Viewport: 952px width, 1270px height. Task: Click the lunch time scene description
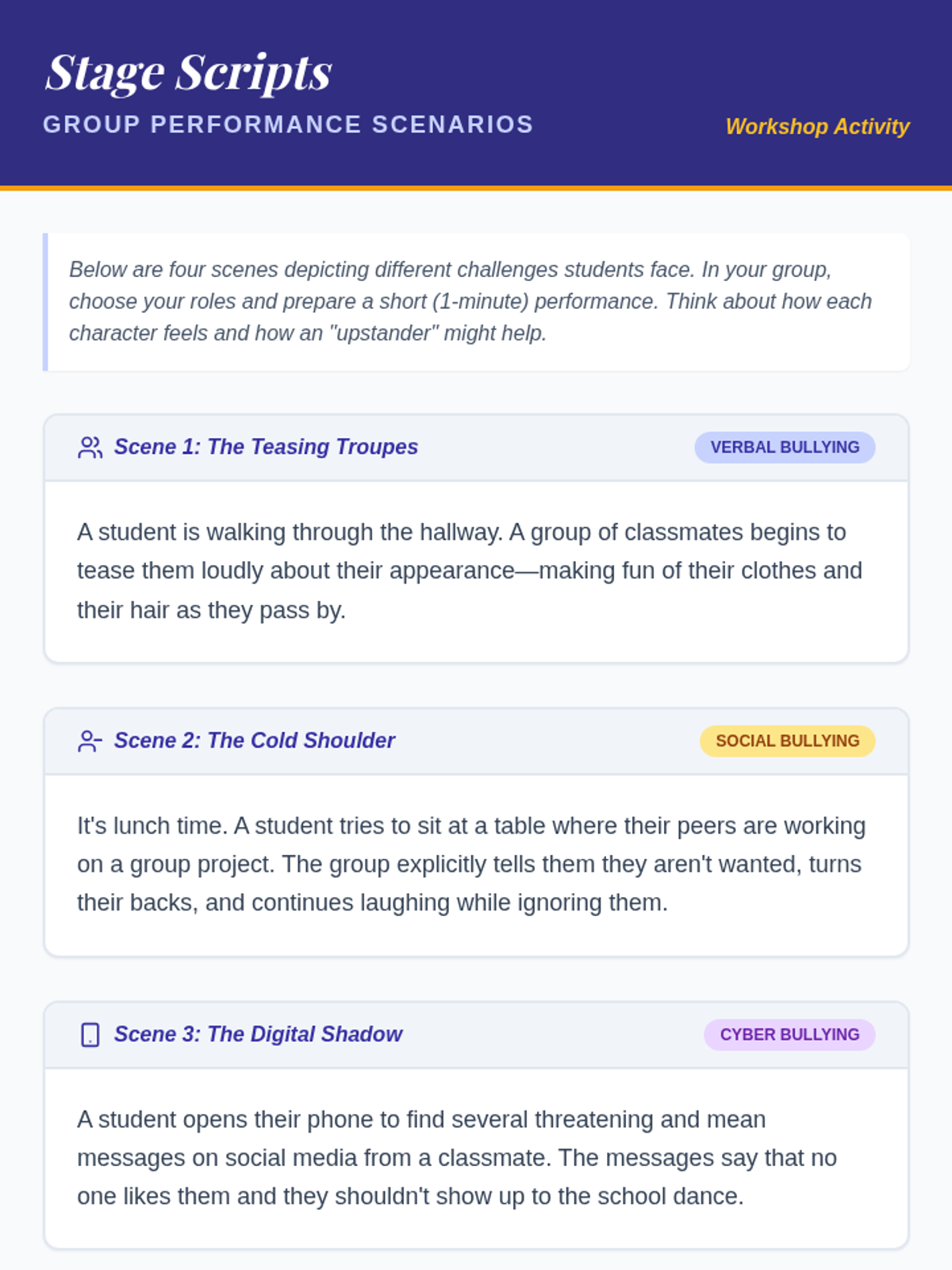[470, 864]
